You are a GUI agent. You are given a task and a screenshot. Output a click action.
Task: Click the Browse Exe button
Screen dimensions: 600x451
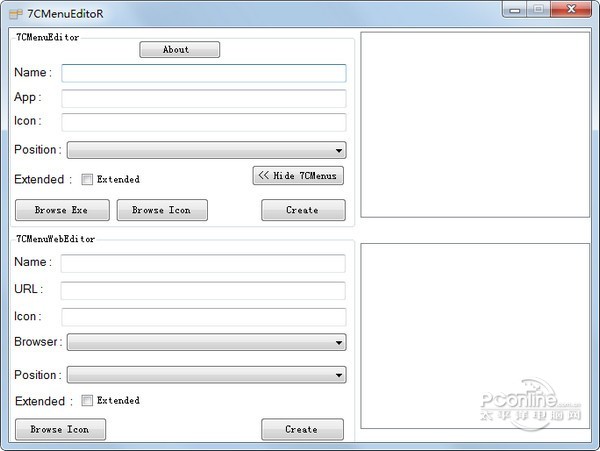tap(62, 210)
